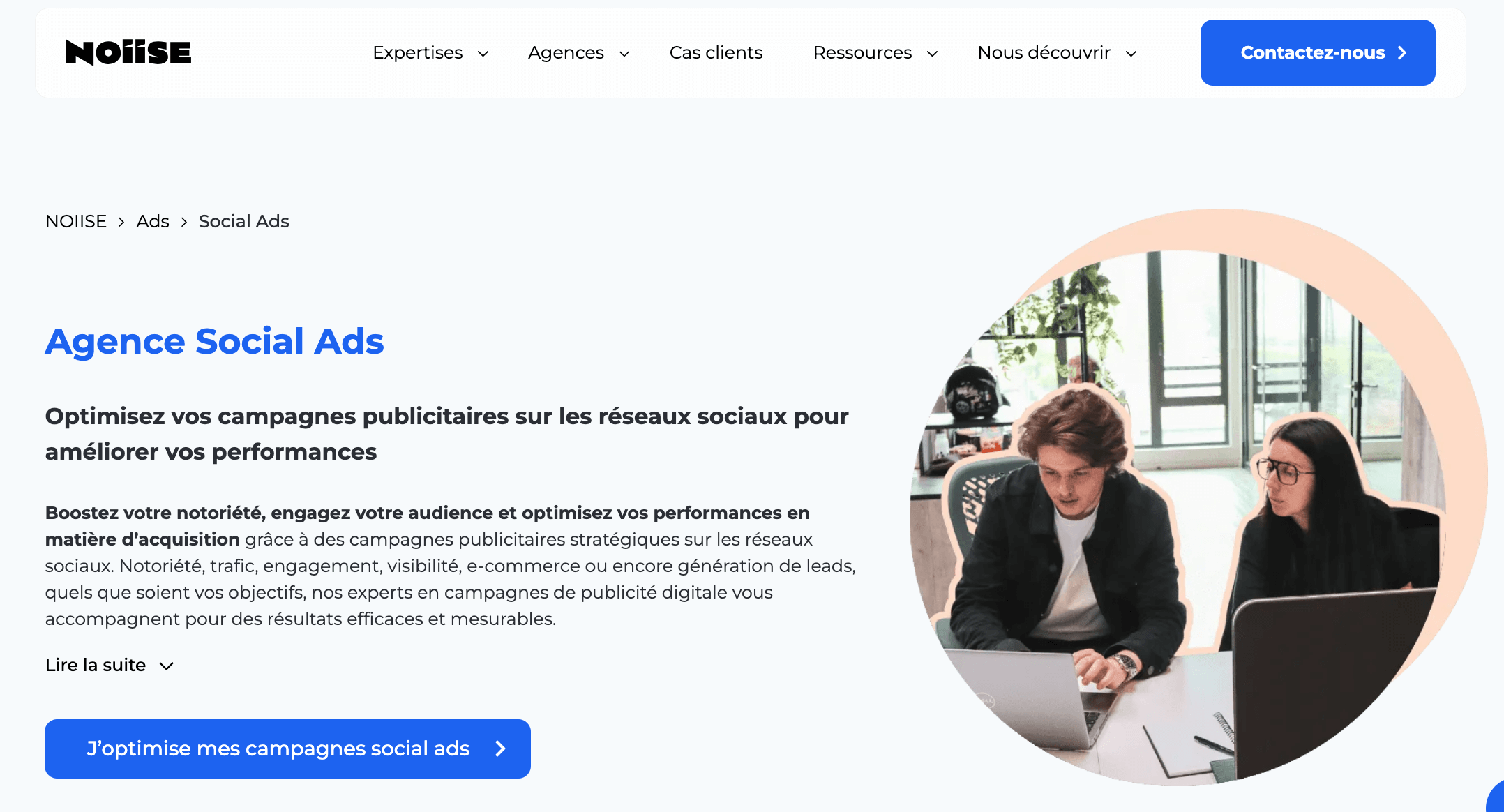This screenshot has width=1504, height=812.
Task: Expand the Lire la suite text
Action: tap(110, 665)
